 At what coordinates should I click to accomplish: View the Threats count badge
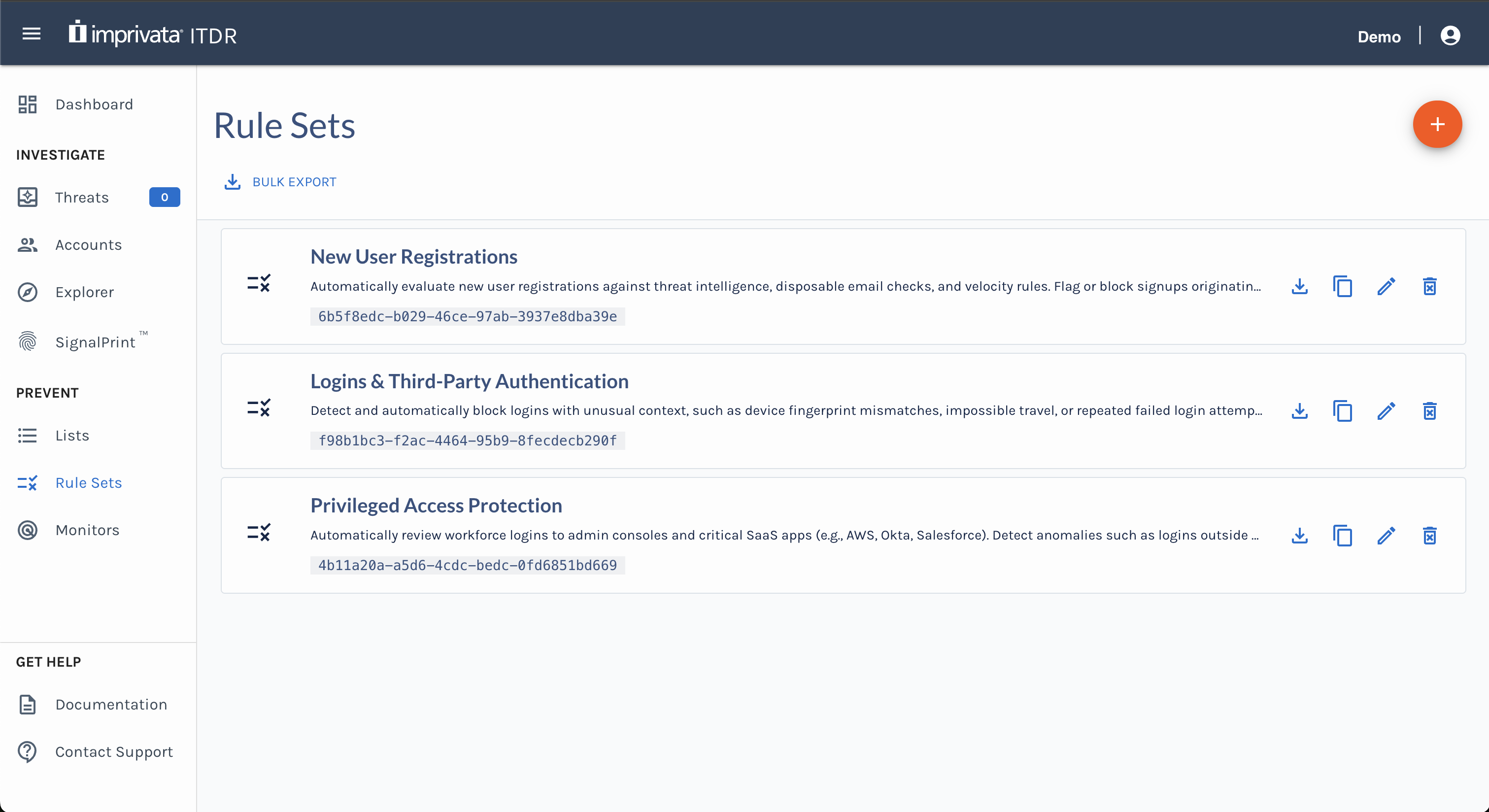(164, 197)
